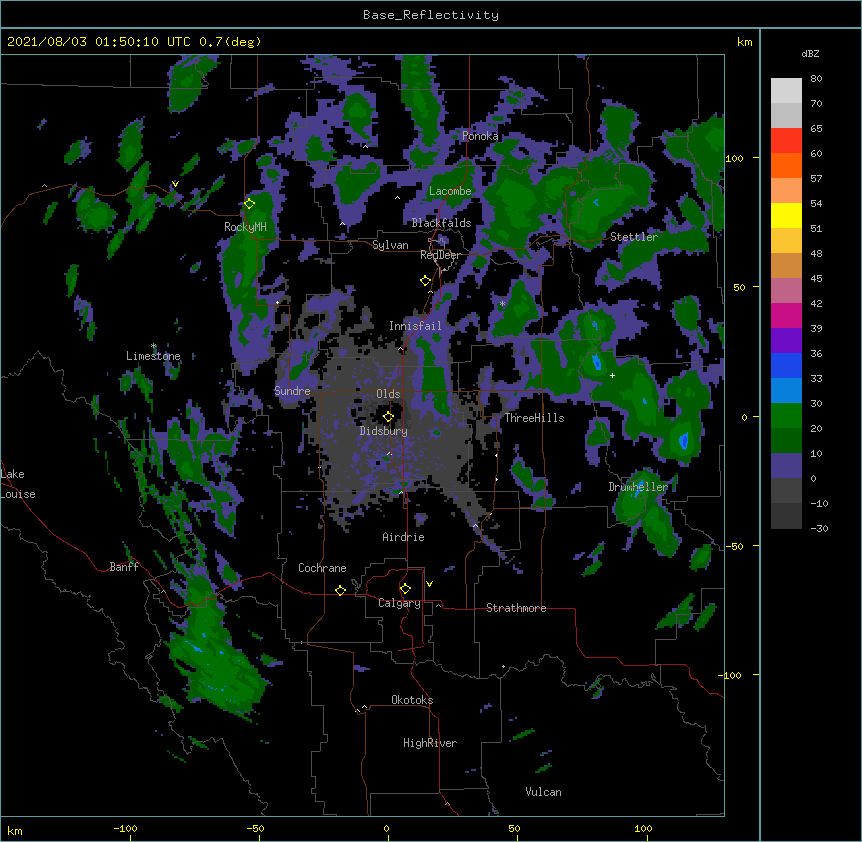Select the Lacombe city label
The height and width of the screenshot is (842, 862).
[x=450, y=191]
